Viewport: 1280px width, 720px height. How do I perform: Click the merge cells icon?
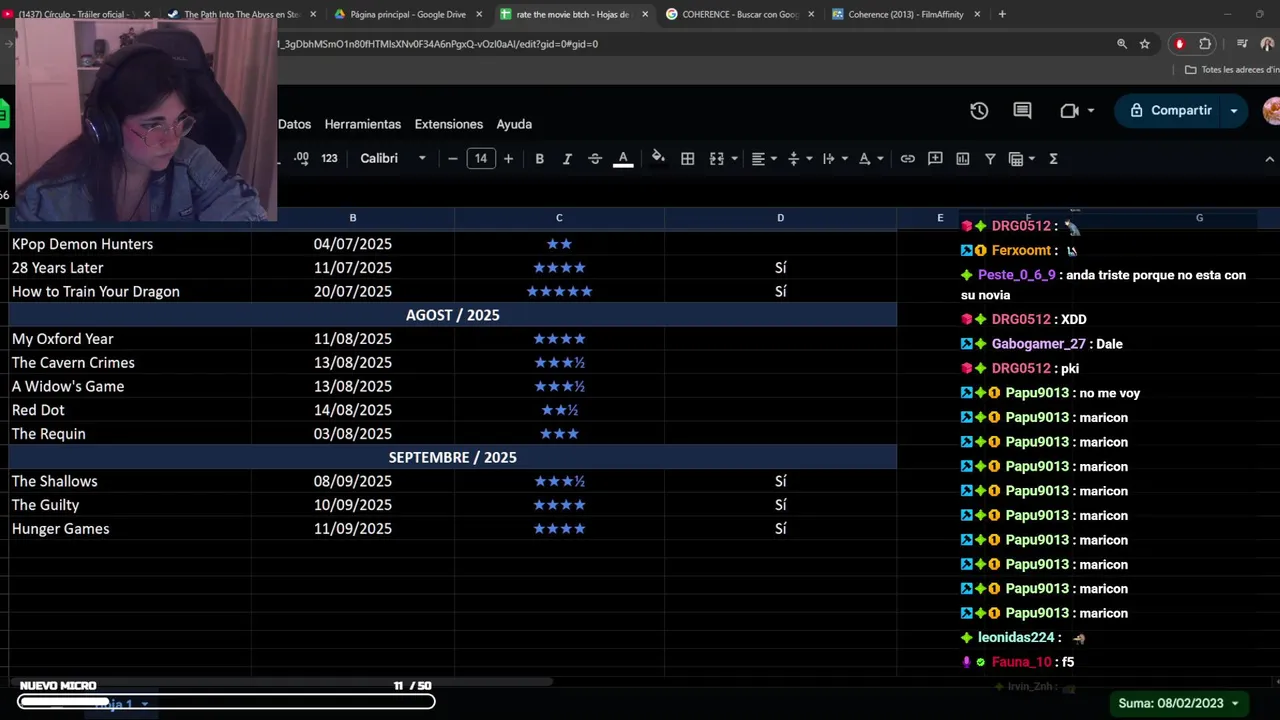pyautogui.click(x=717, y=159)
